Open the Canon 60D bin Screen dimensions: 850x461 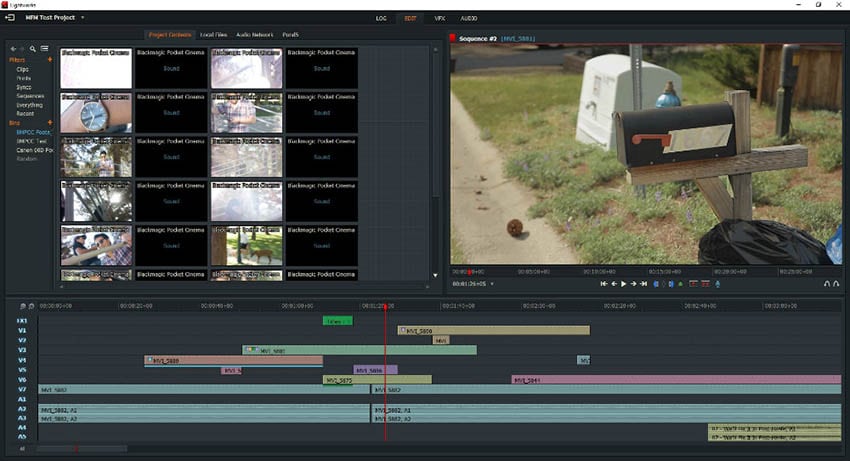pos(34,150)
